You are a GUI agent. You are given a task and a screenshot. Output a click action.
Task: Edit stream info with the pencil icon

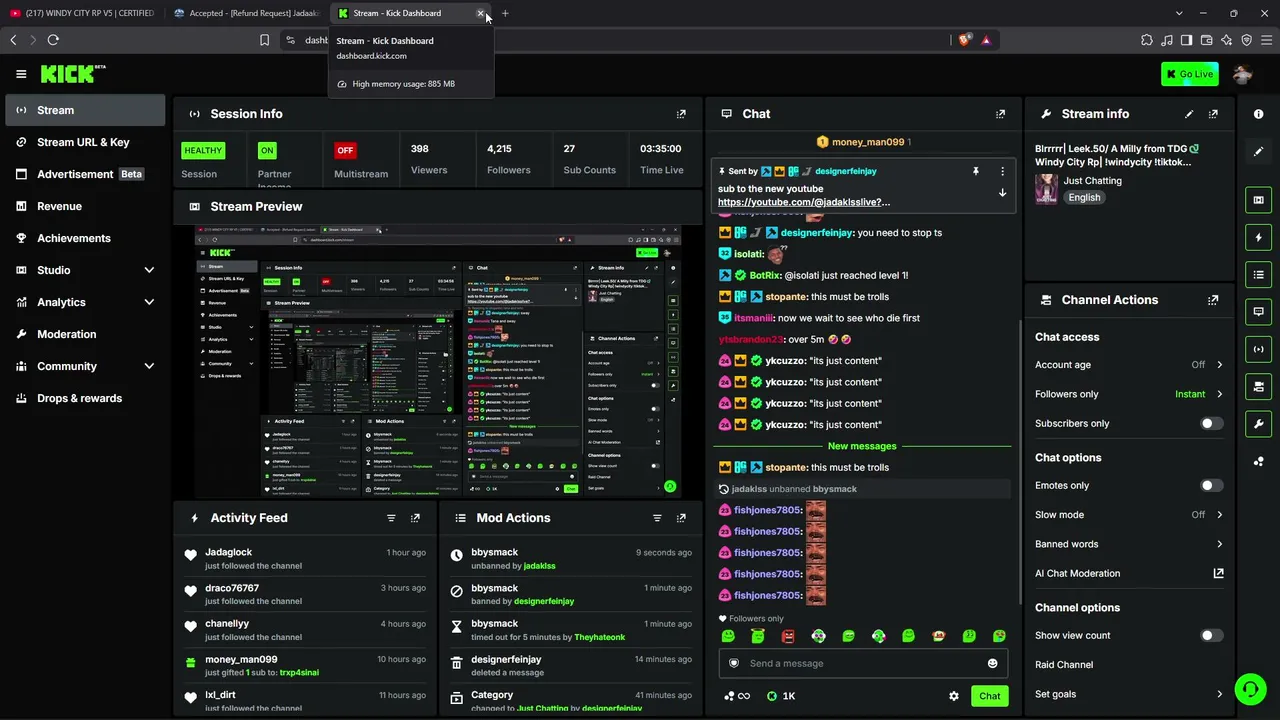pos(1189,114)
